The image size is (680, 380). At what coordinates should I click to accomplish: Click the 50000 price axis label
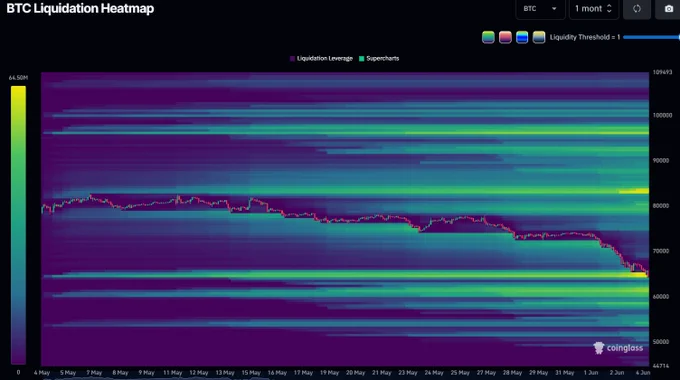[661, 342]
